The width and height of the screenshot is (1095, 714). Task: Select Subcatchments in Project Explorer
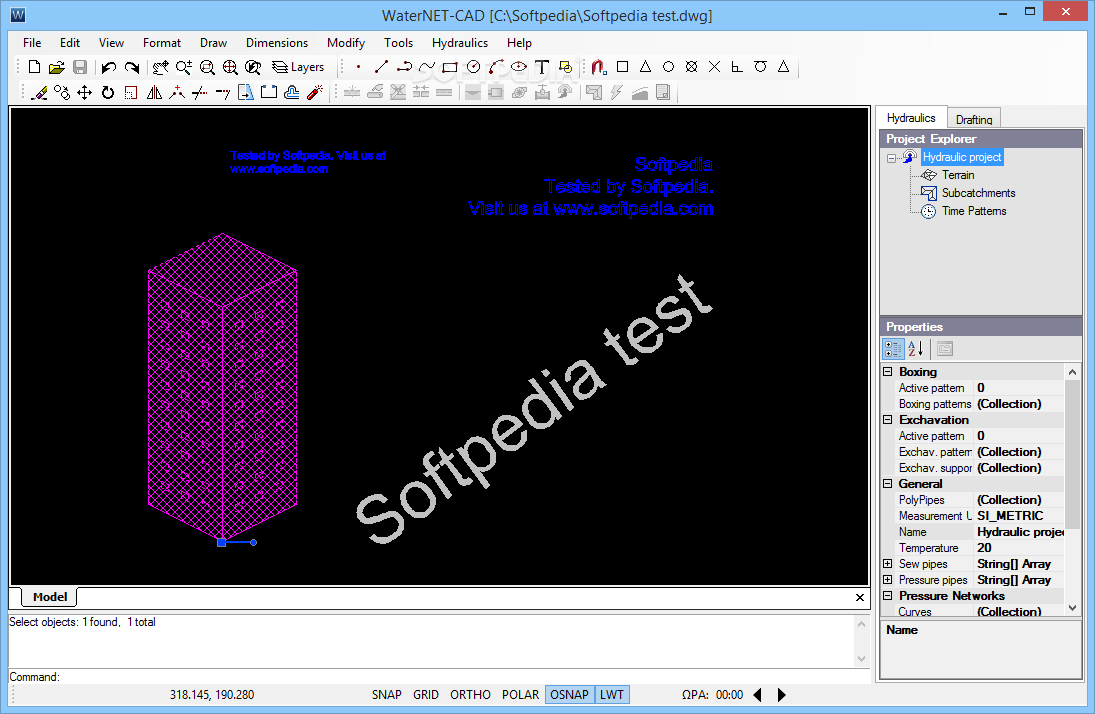[x=978, y=193]
